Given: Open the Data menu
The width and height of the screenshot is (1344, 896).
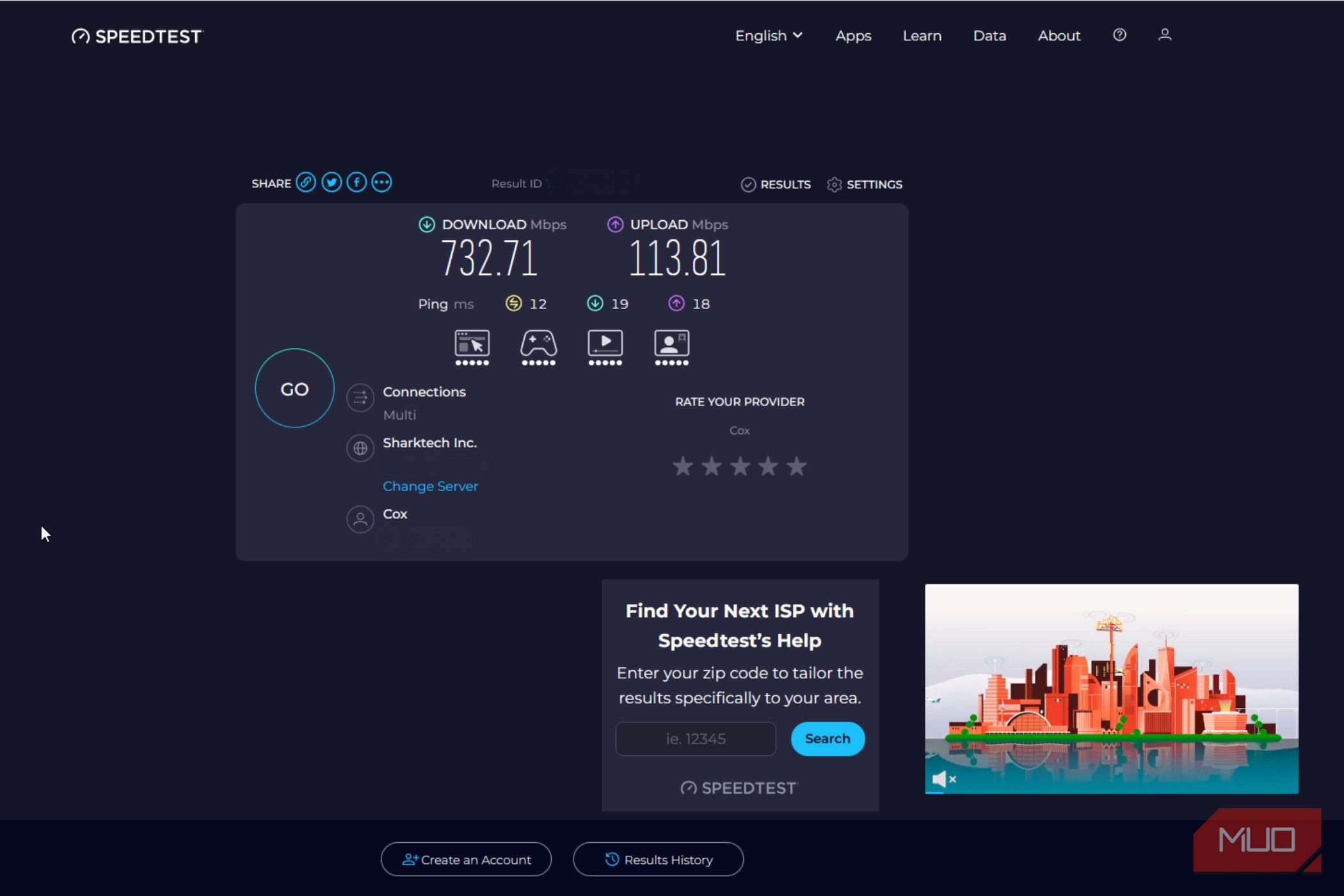Looking at the screenshot, I should [x=989, y=36].
